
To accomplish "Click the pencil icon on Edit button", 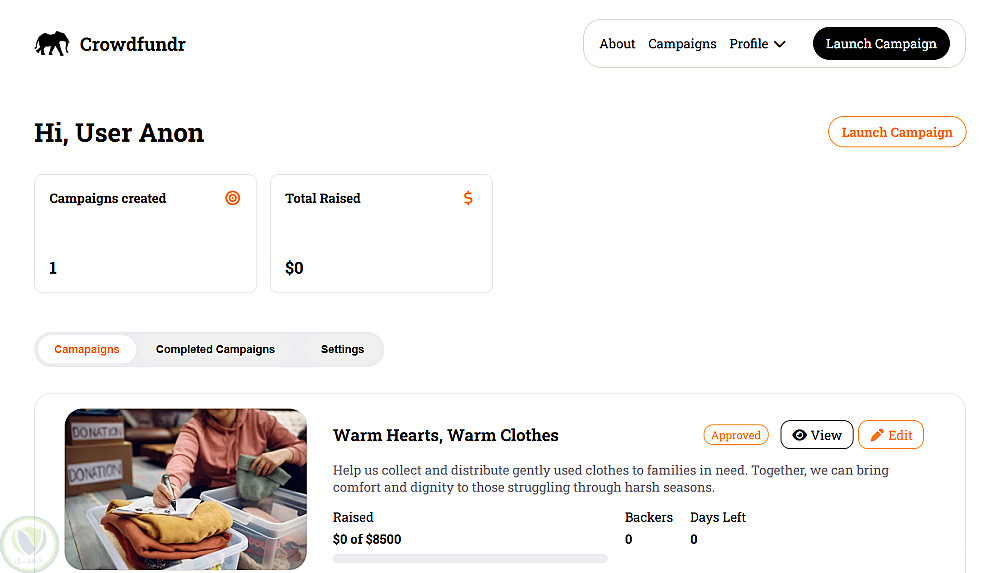I will [877, 435].
